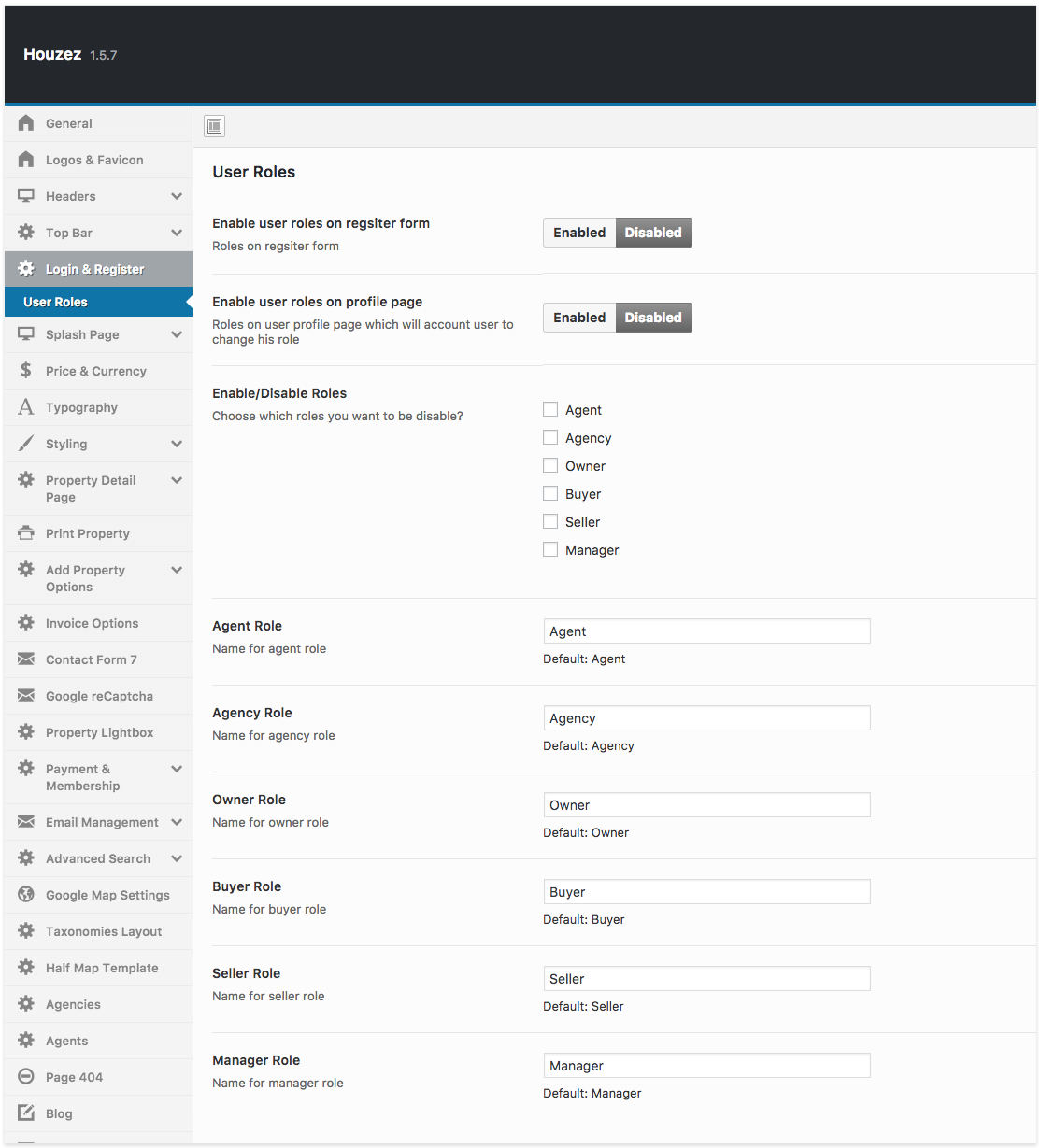Click the Agents sidebar gear icon
The image size is (1041, 1148).
point(26,1040)
